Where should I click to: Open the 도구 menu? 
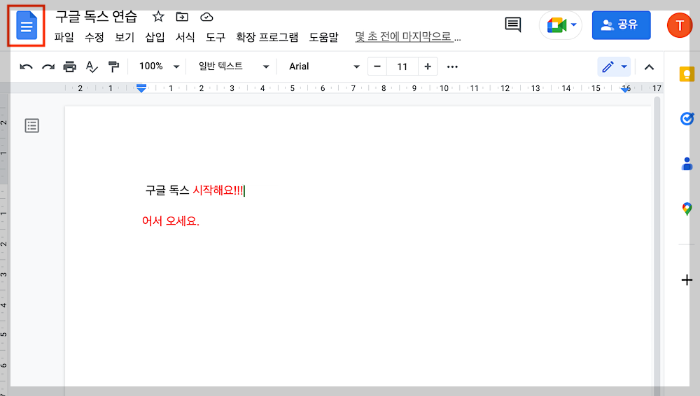click(x=215, y=37)
